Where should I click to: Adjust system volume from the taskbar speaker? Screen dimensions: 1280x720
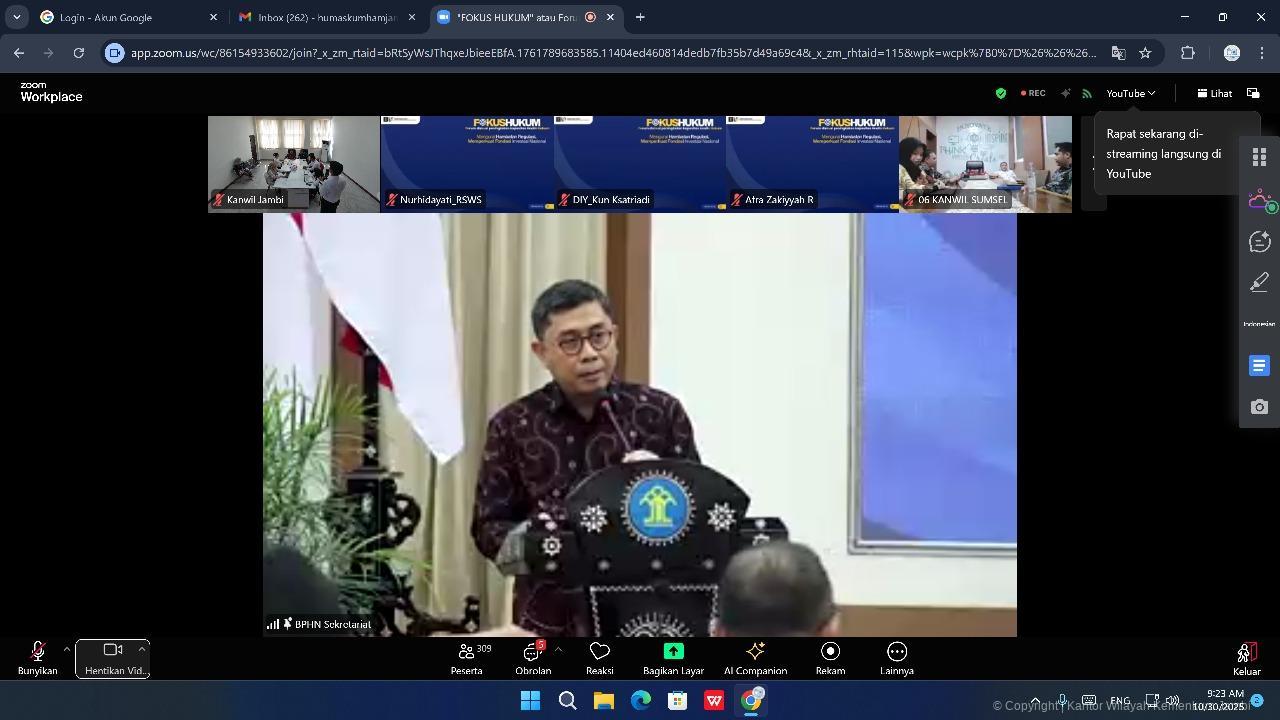coord(1170,700)
